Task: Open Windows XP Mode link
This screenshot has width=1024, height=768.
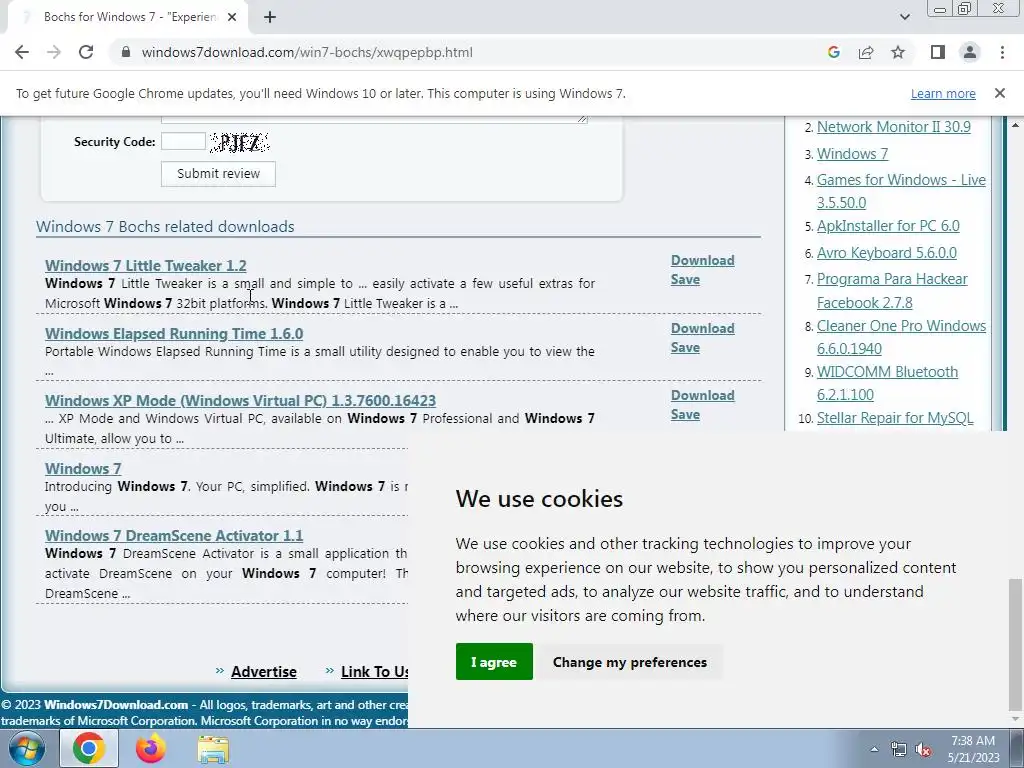Action: (x=240, y=400)
